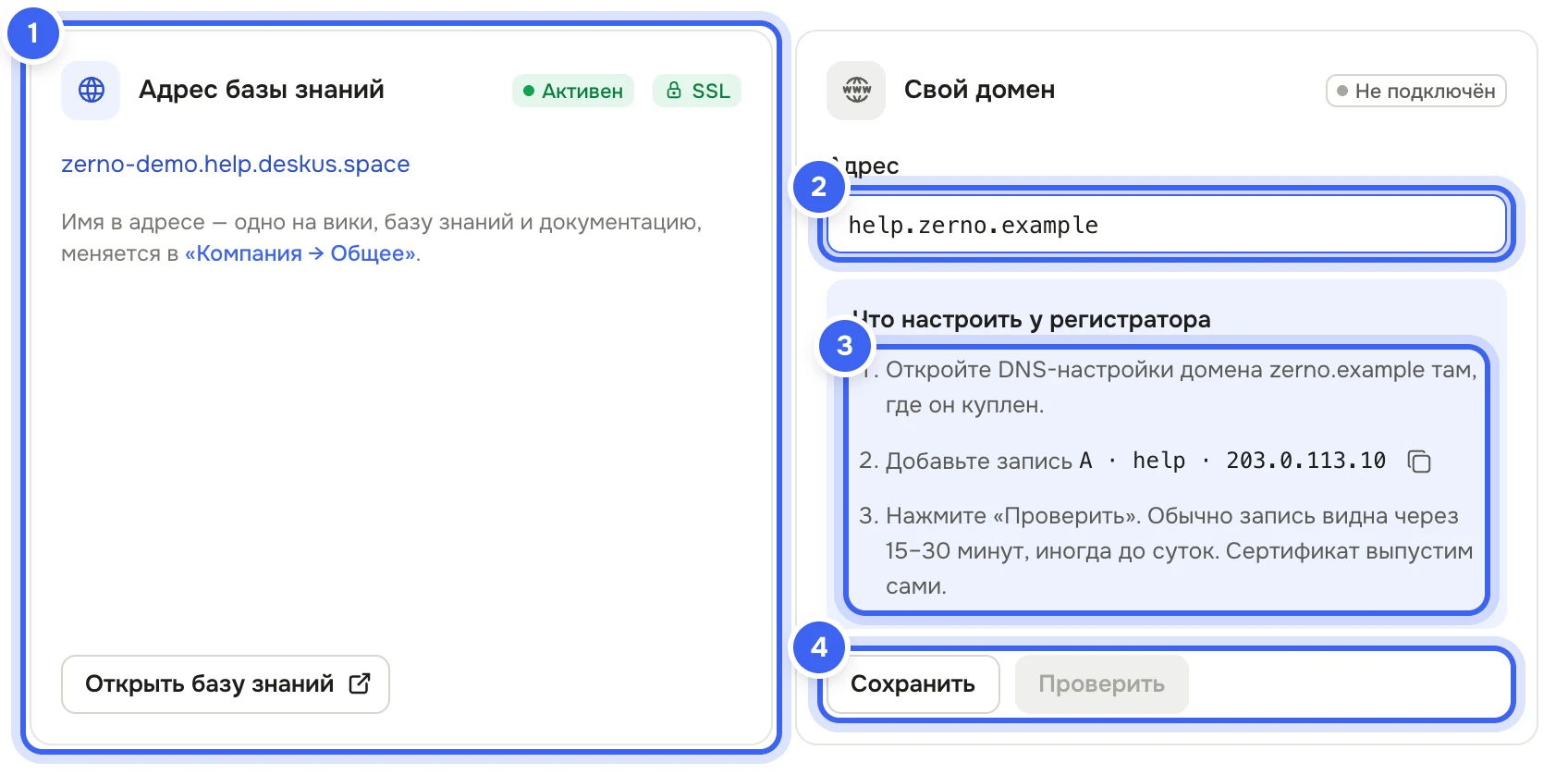Click step 3 text starting with Нажмите «Проверить»
The height and width of the screenshot is (775, 1568).
[1179, 550]
